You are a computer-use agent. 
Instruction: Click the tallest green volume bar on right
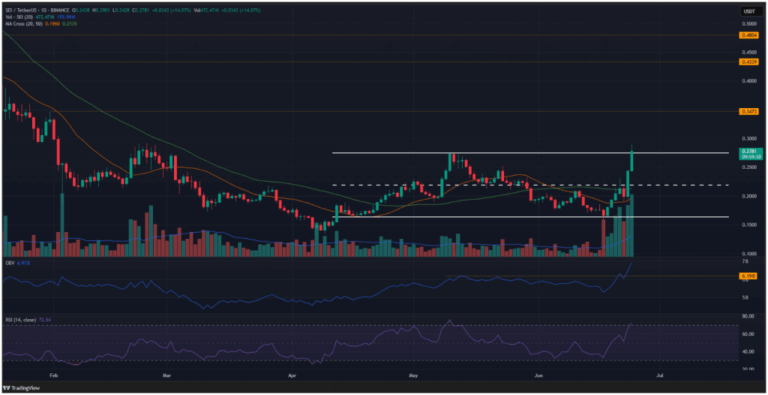pos(632,225)
